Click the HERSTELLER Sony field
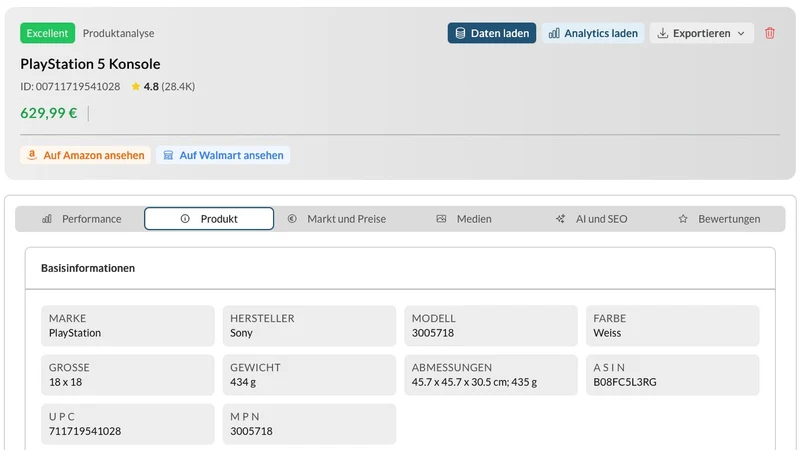This screenshot has height=450, width=800. (x=309, y=326)
